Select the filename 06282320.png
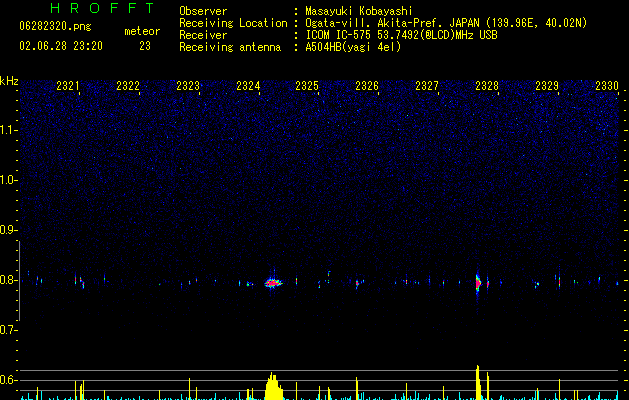This screenshot has width=629, height=400. [55, 26]
